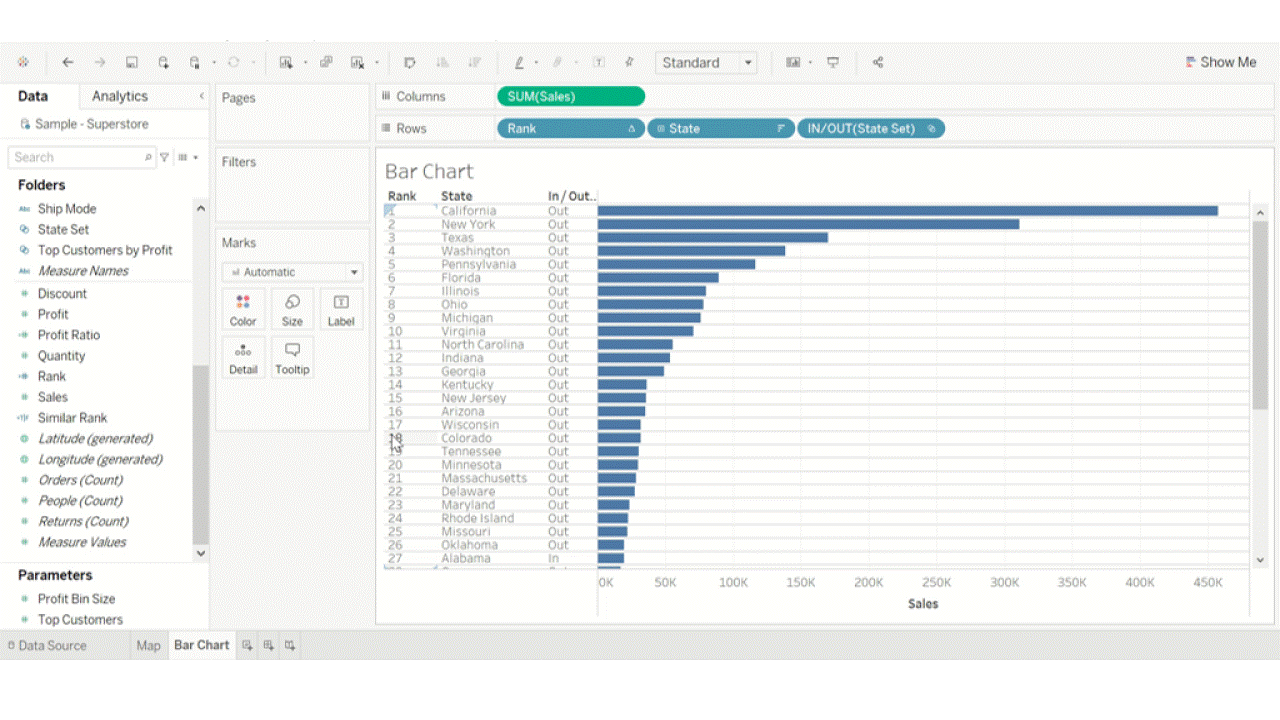Click the Duplicate worksheet toolbar icon
The image size is (1280, 720).
coord(326,62)
